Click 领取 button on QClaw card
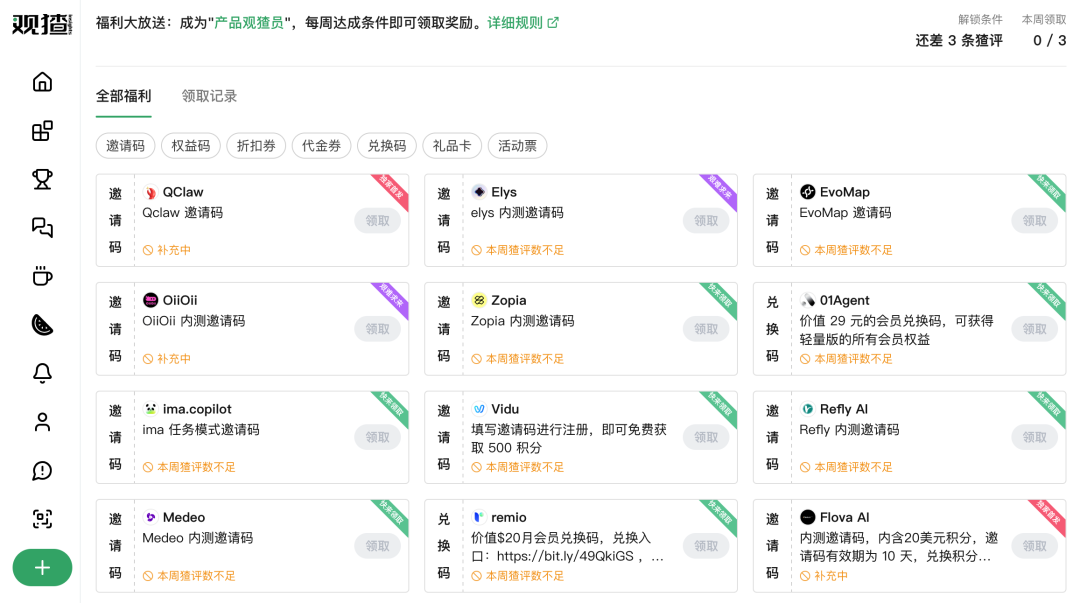 (x=377, y=221)
